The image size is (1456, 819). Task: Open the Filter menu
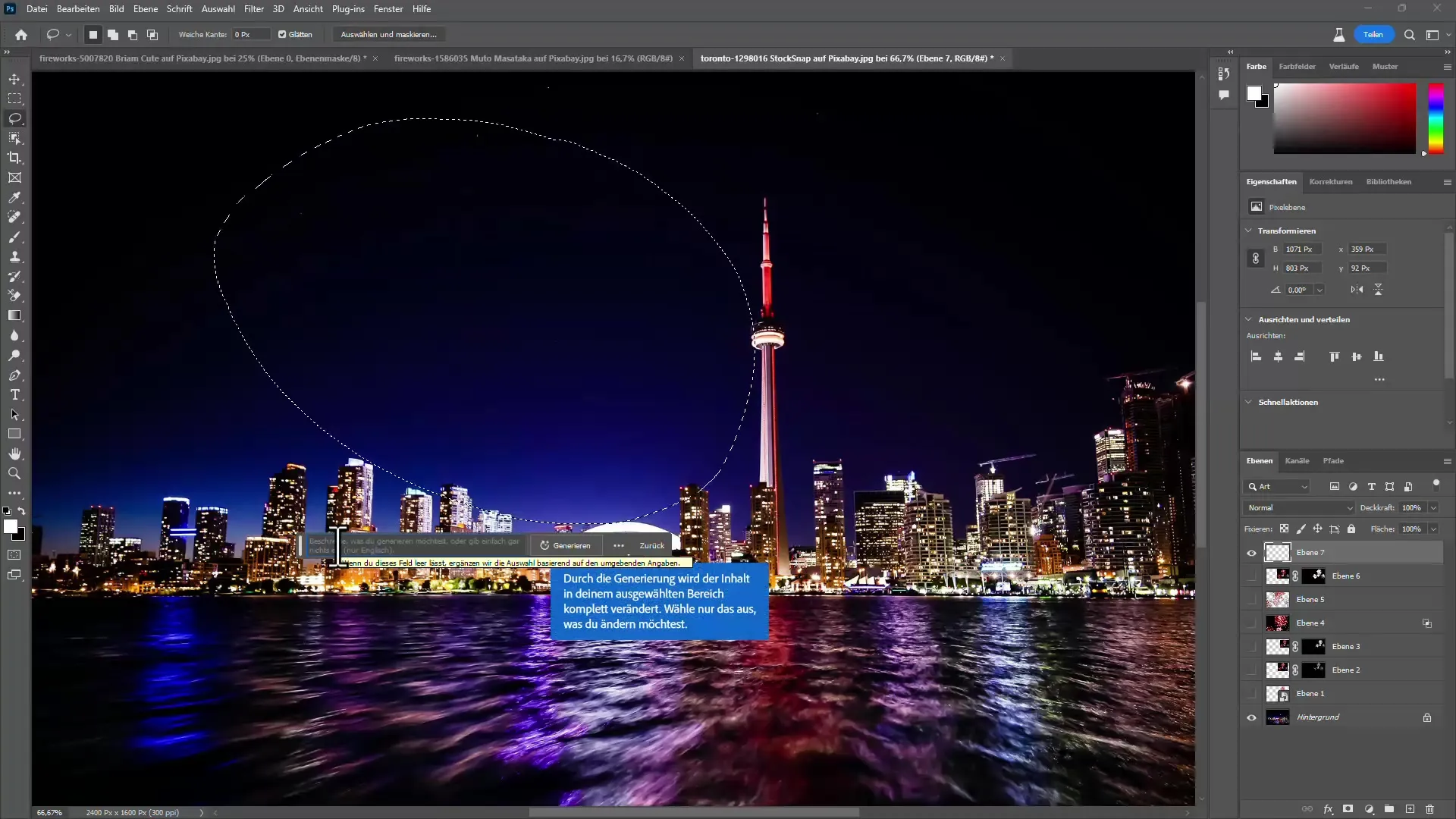[253, 8]
